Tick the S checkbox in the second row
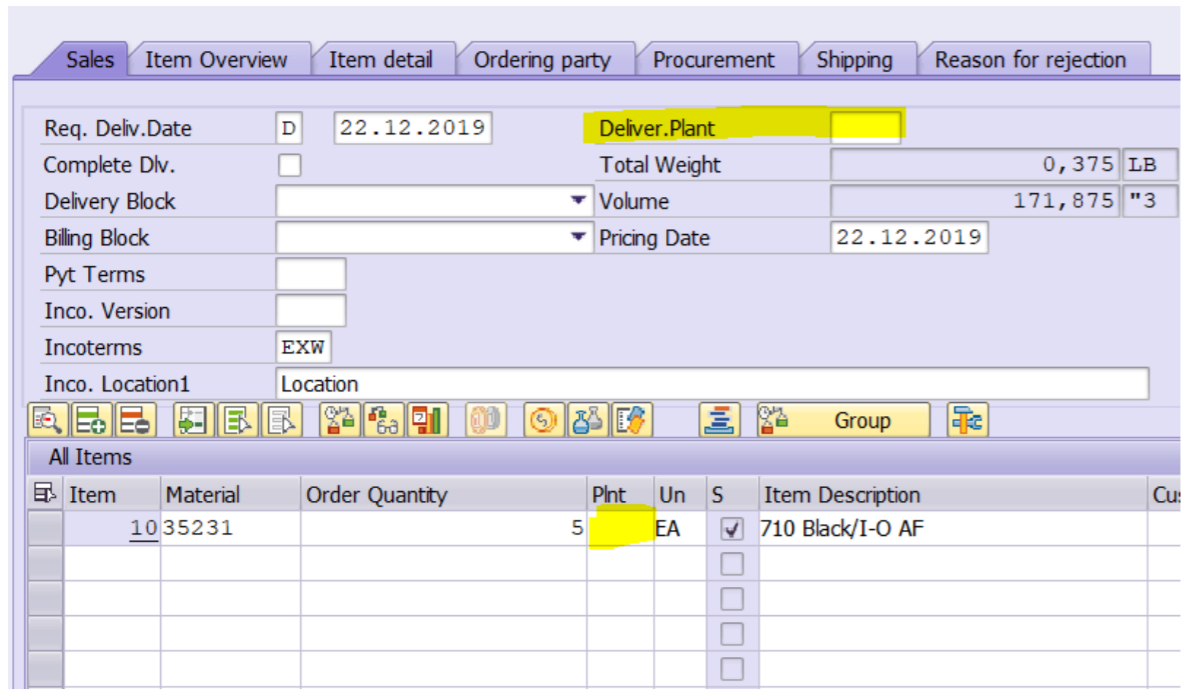This screenshot has width=1191, height=692. (x=732, y=564)
